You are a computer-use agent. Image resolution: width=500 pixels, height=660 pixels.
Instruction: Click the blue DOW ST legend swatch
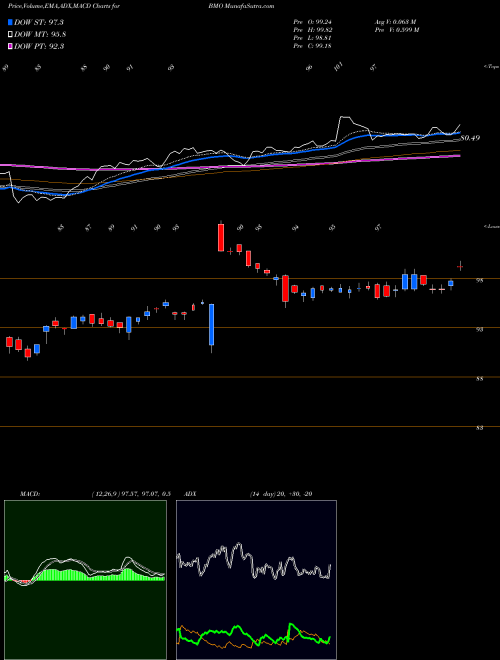coord(11,22)
